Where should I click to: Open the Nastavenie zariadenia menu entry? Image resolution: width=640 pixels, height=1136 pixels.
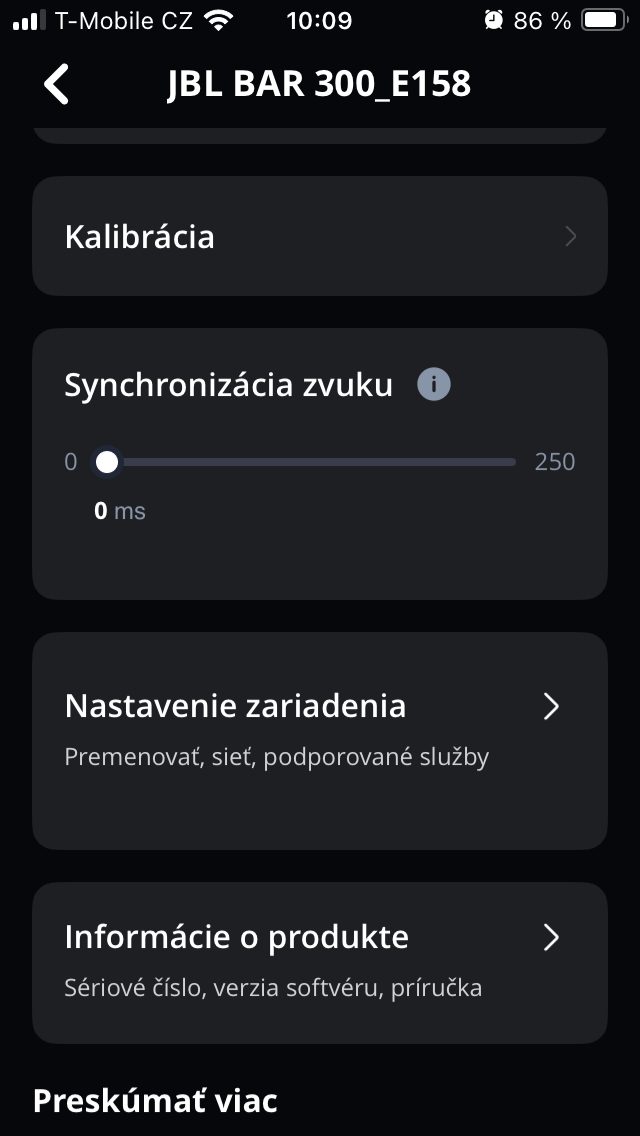[235, 707]
